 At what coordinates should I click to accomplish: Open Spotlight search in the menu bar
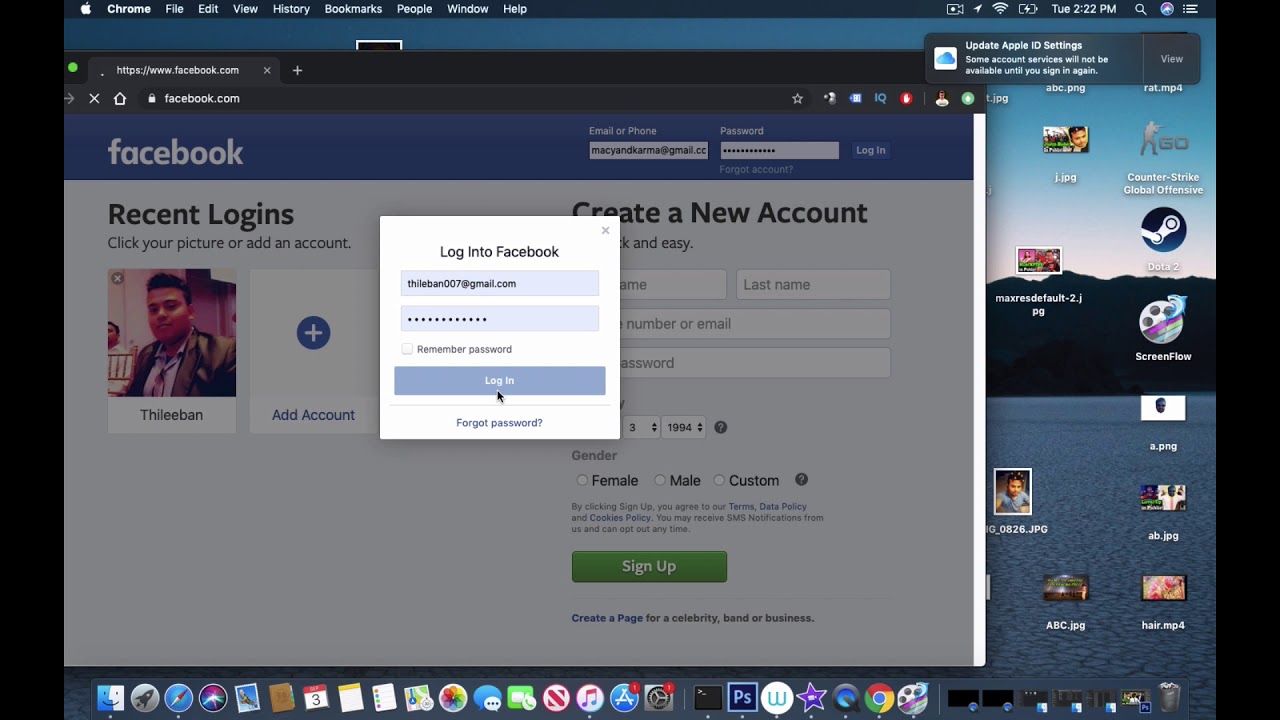pyautogui.click(x=1140, y=9)
